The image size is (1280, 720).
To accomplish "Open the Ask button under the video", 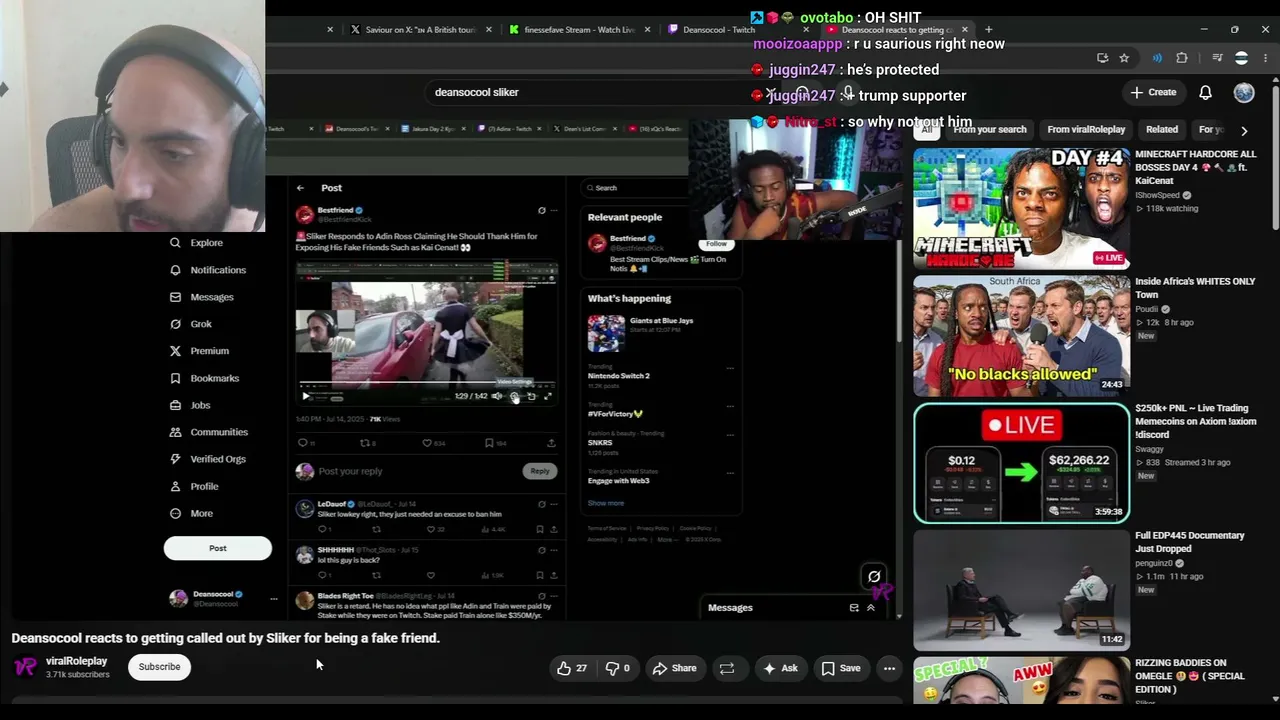I will (x=780, y=668).
